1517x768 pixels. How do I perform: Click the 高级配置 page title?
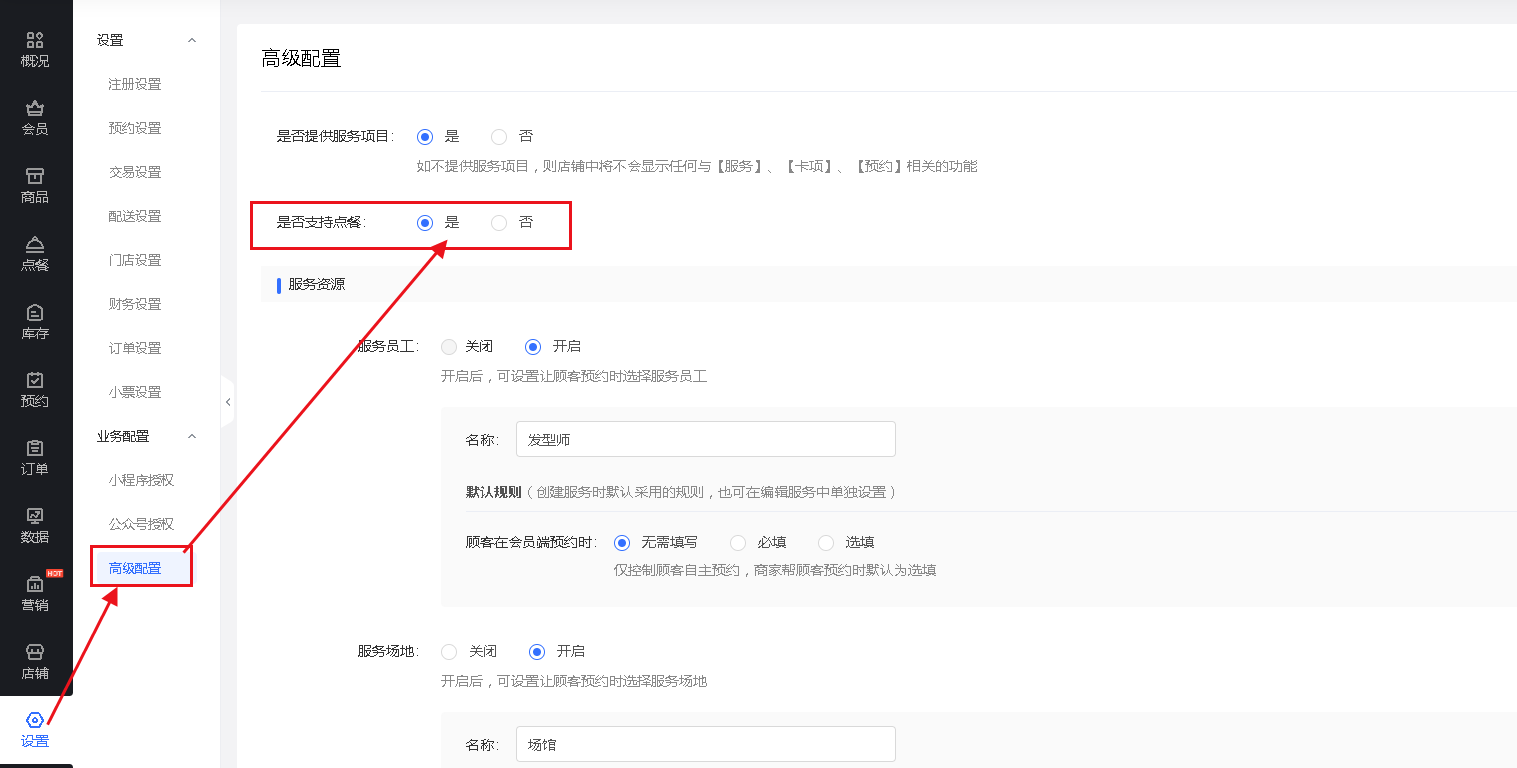click(301, 58)
